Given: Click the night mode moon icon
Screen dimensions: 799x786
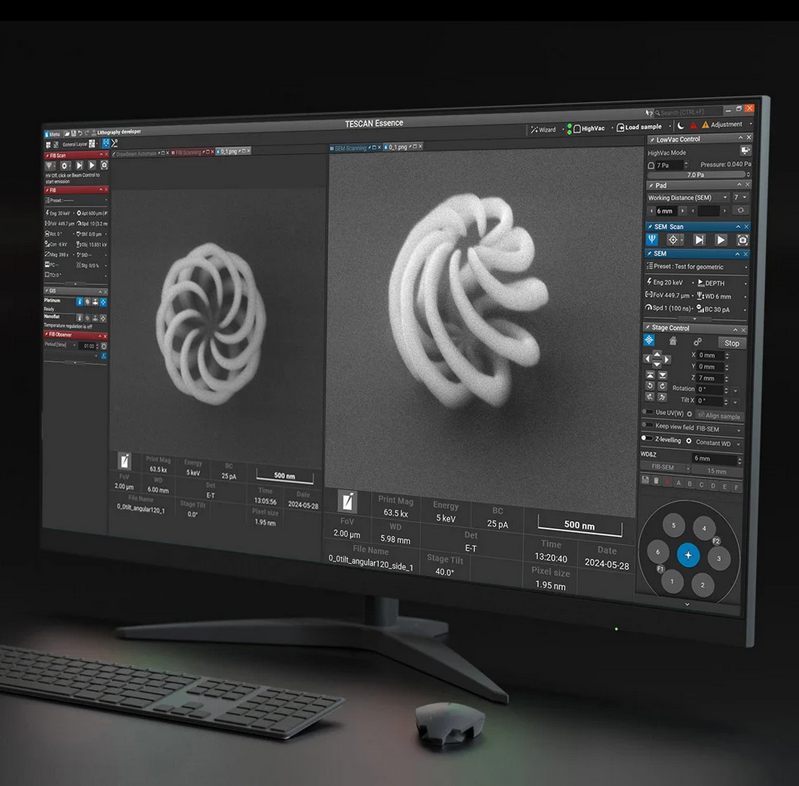Looking at the screenshot, I should pyautogui.click(x=681, y=125).
